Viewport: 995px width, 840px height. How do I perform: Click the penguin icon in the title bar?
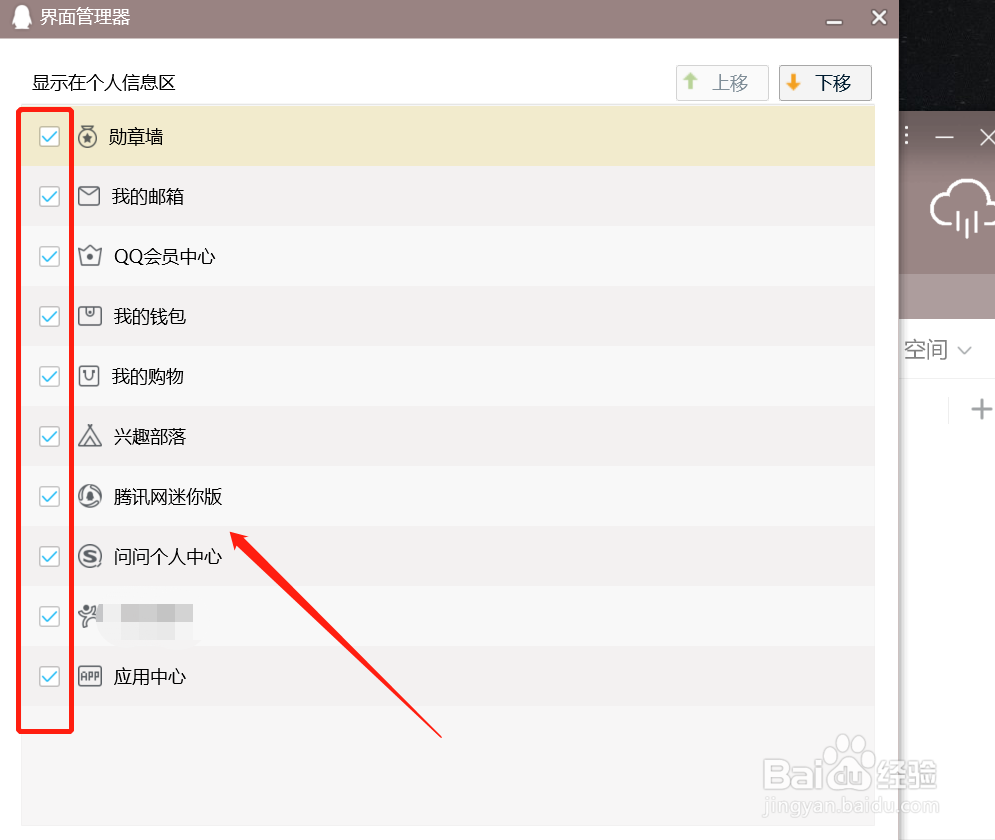[20, 17]
